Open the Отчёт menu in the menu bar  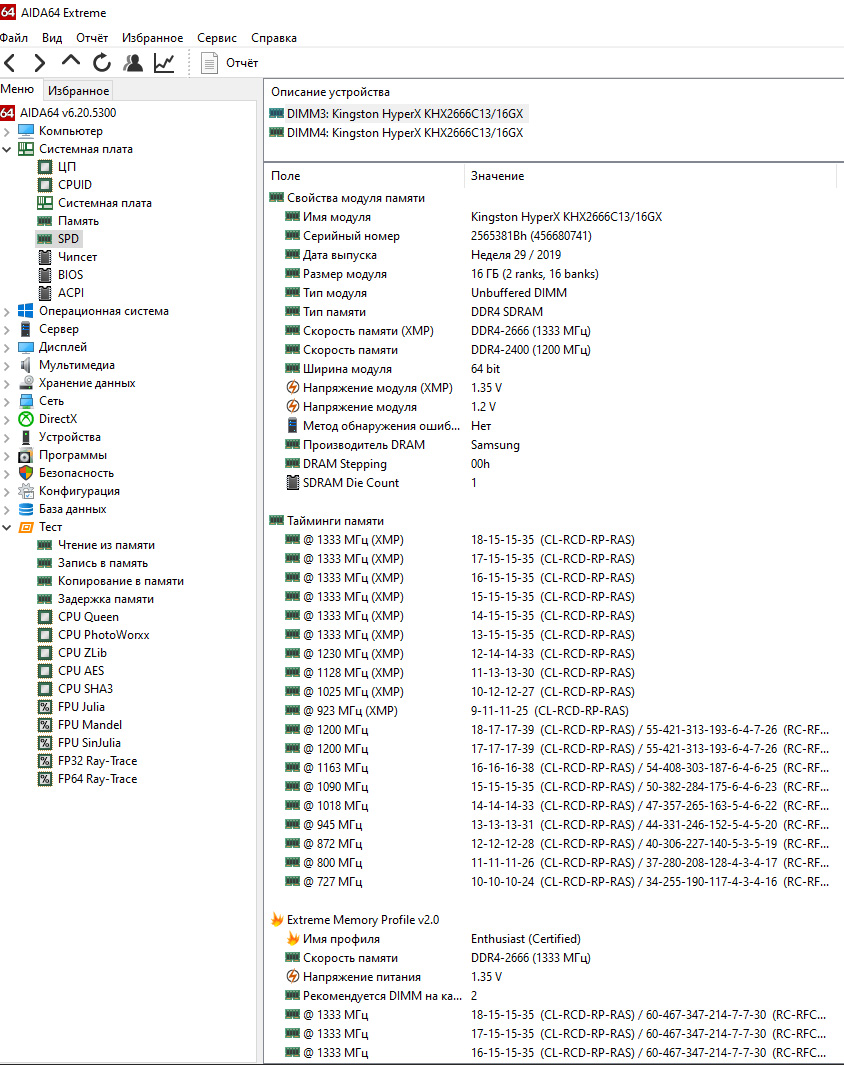[92, 38]
